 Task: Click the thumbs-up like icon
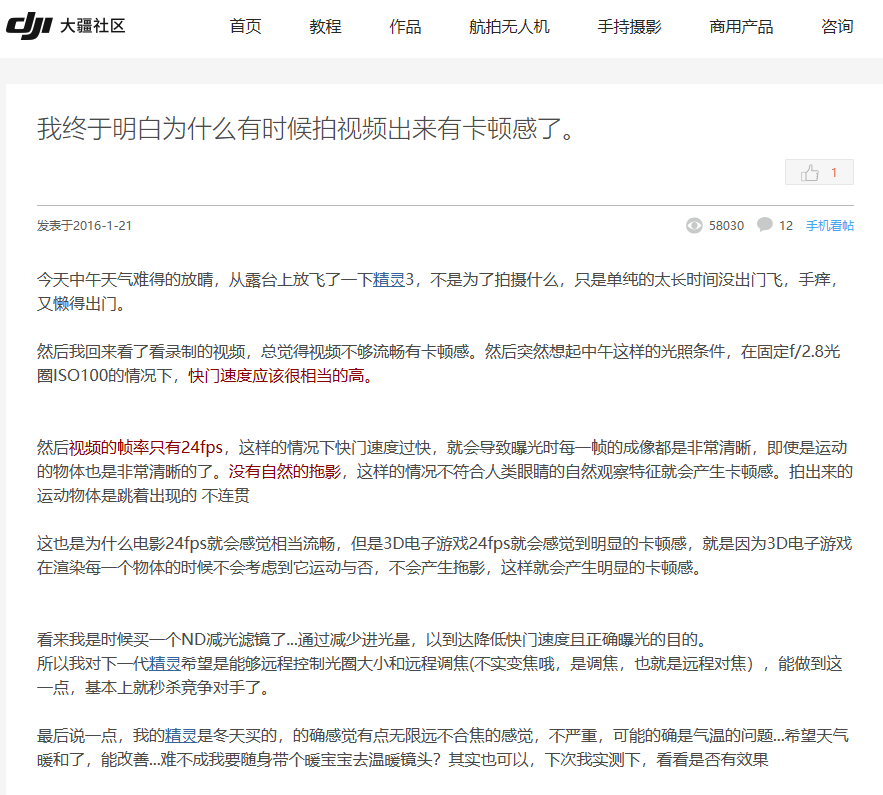pyautogui.click(x=810, y=172)
